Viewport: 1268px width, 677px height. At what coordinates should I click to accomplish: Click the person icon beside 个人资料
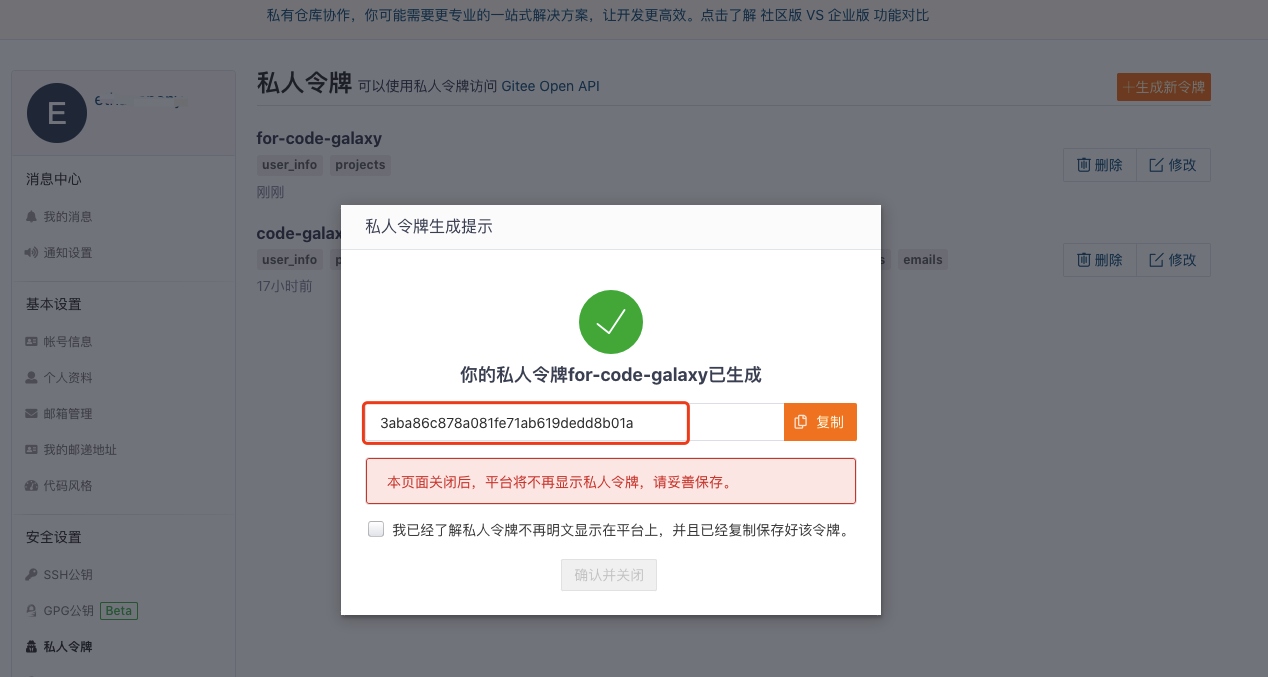click(31, 377)
